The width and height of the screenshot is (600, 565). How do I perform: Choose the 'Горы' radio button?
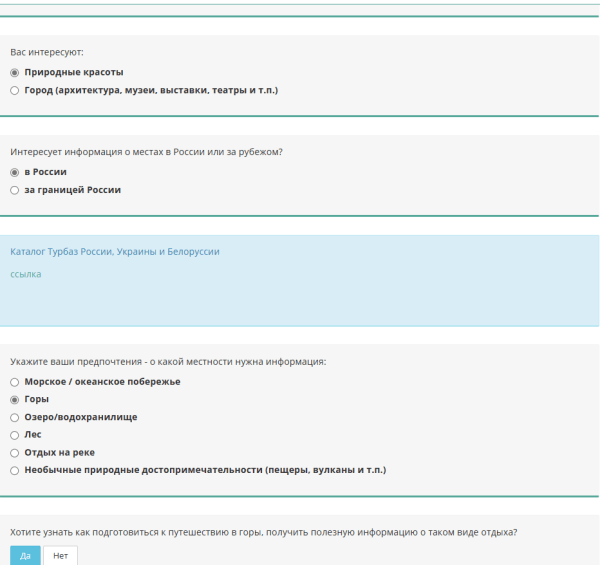14,399
